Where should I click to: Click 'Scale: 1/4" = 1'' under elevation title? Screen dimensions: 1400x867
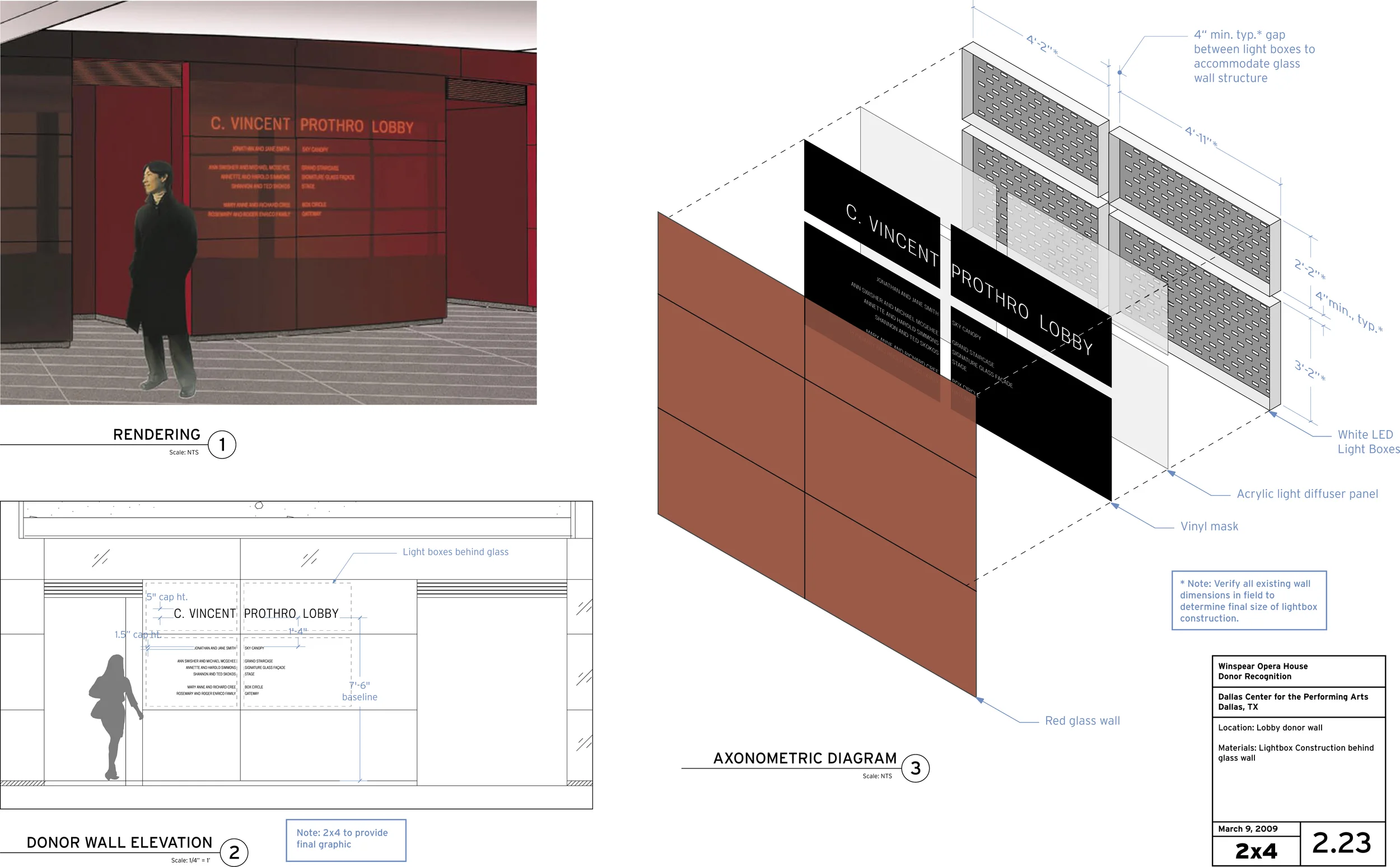click(190, 860)
